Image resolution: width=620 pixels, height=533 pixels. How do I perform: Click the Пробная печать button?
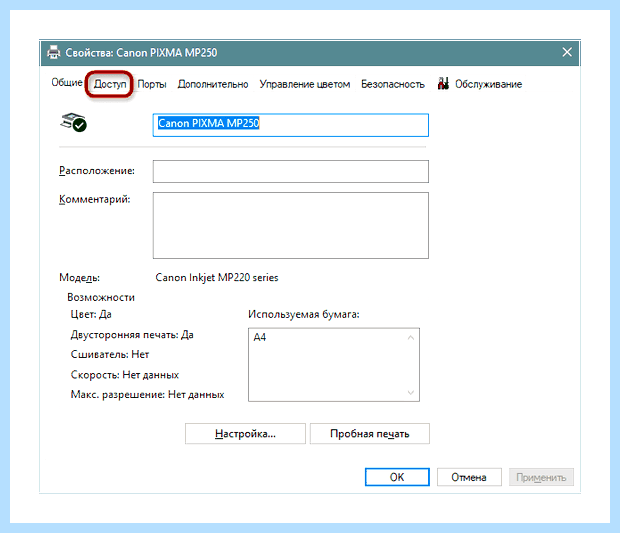coord(370,434)
